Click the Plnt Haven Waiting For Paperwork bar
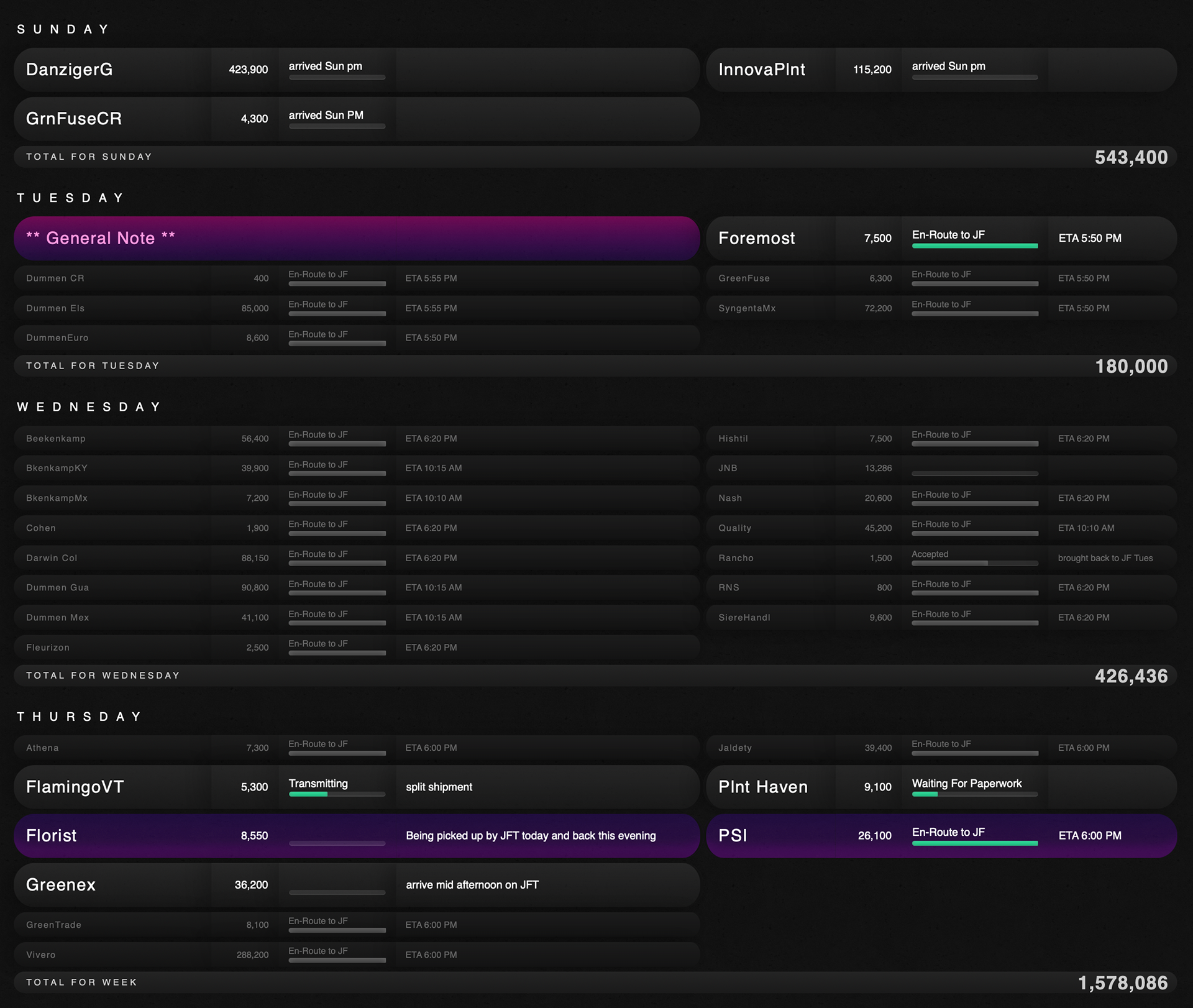Image resolution: width=1193 pixels, height=1008 pixels. point(975,794)
